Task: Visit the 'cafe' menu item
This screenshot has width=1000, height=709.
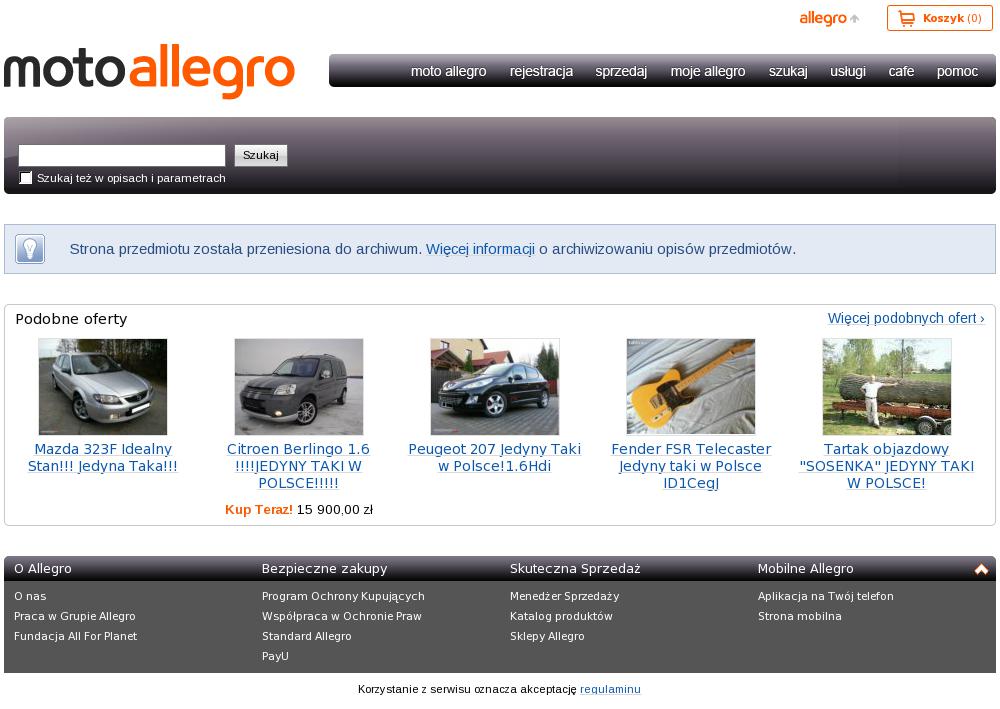Action: 901,71
